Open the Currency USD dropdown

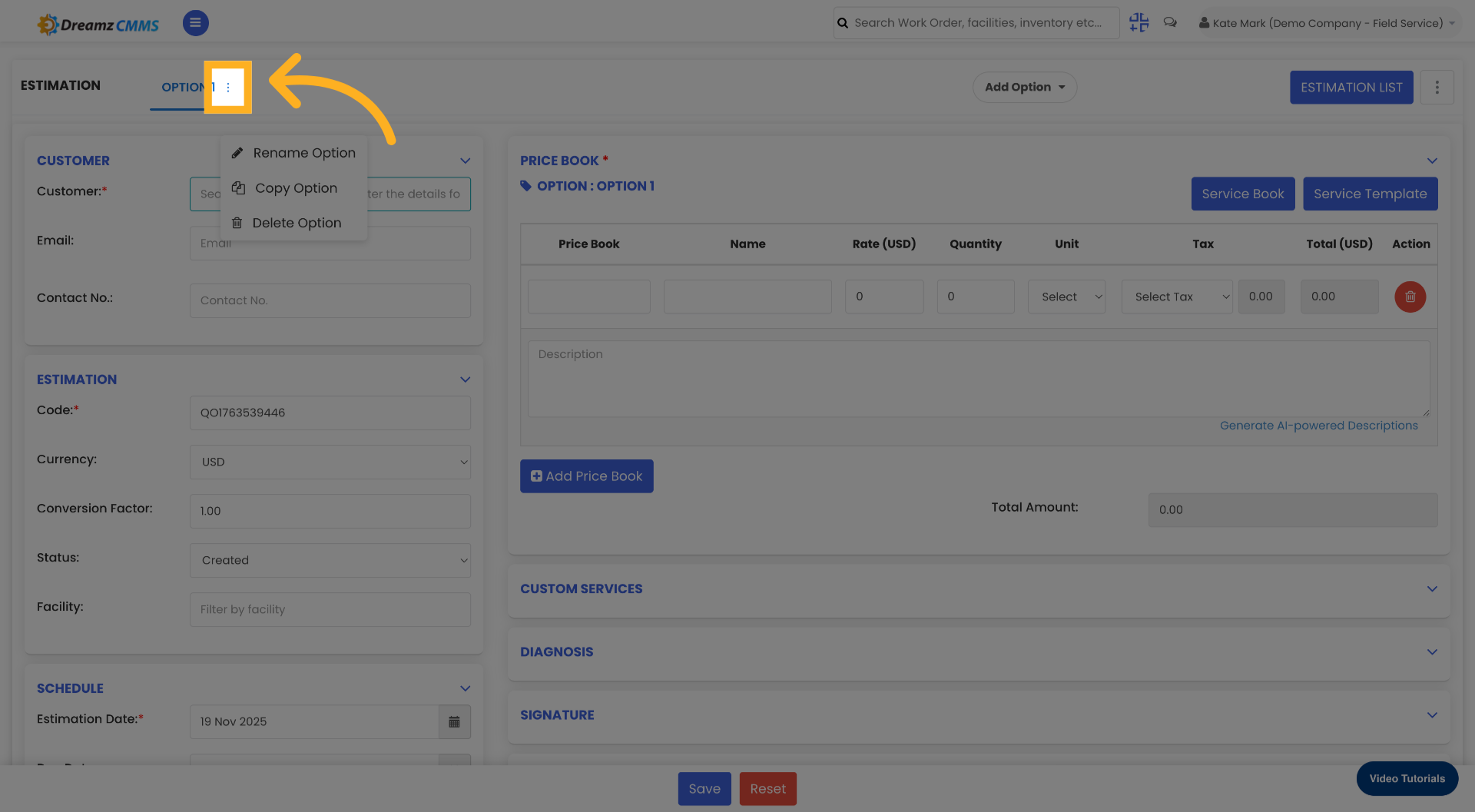330,462
